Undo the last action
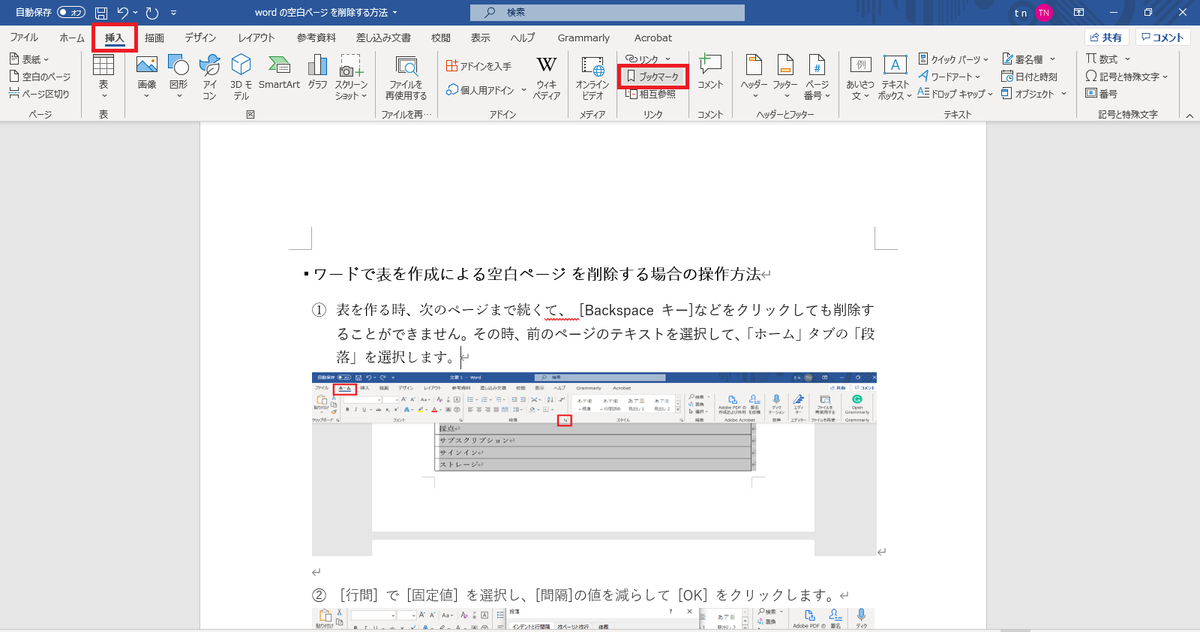Image resolution: width=1200 pixels, height=632 pixels. 122,13
